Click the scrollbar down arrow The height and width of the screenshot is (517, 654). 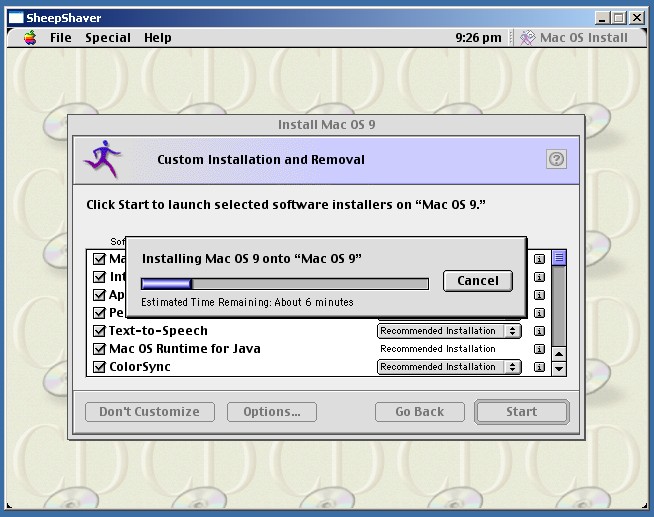559,369
